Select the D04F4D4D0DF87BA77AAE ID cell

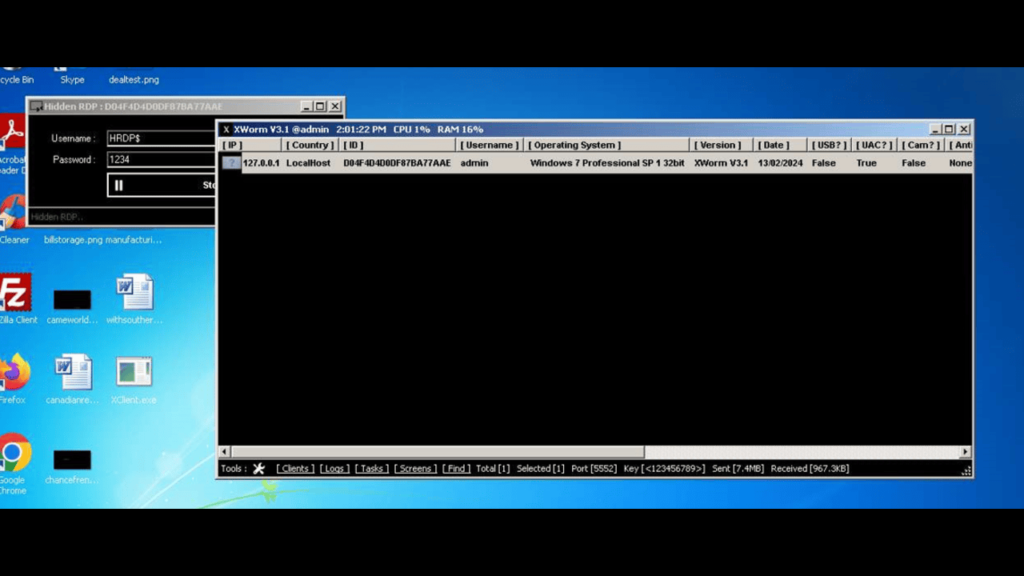point(397,163)
